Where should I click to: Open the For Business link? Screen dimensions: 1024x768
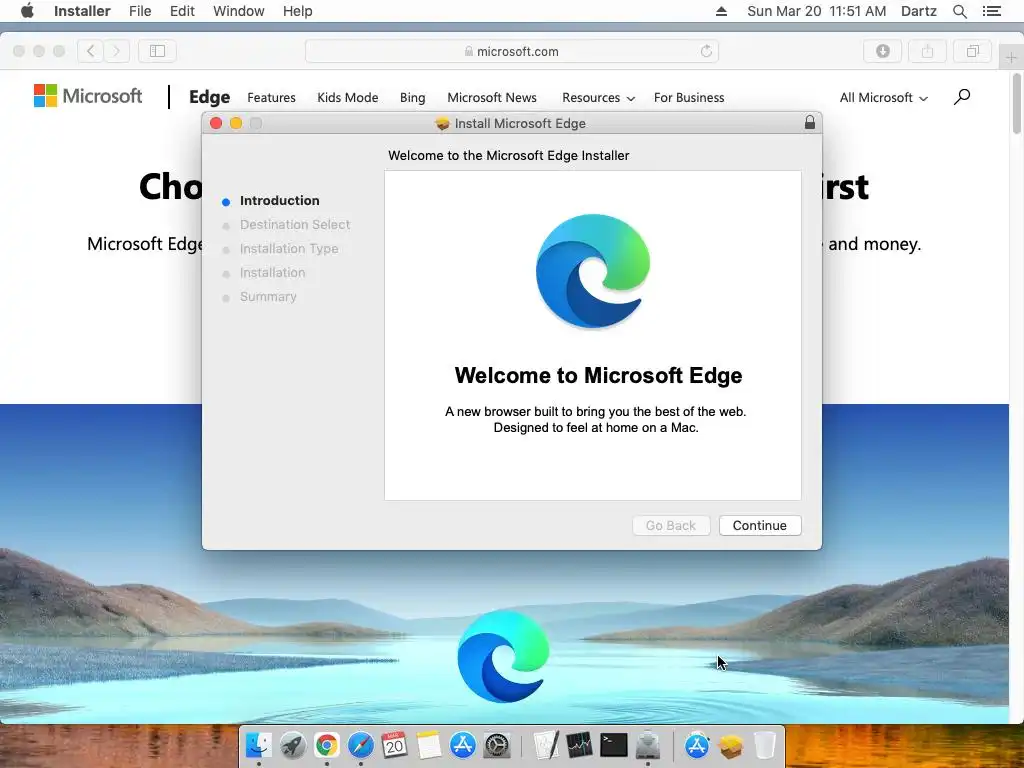pyautogui.click(x=689, y=97)
